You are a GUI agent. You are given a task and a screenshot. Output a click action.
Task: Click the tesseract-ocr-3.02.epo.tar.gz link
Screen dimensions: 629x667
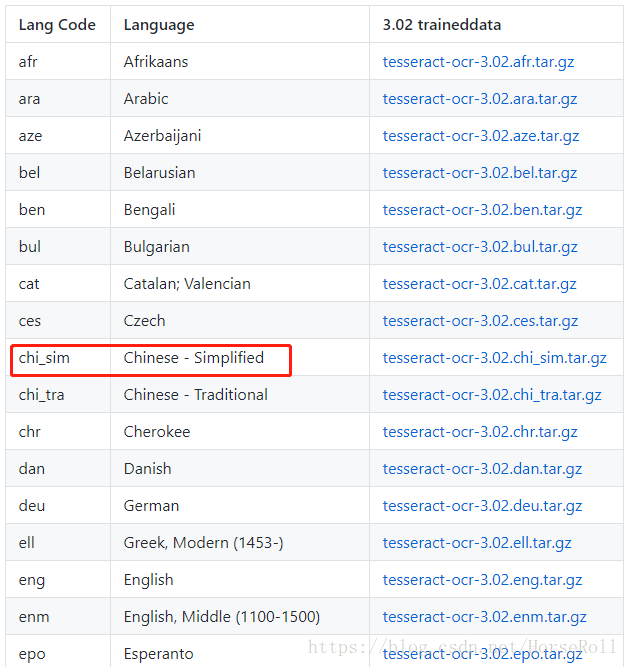click(x=482, y=654)
